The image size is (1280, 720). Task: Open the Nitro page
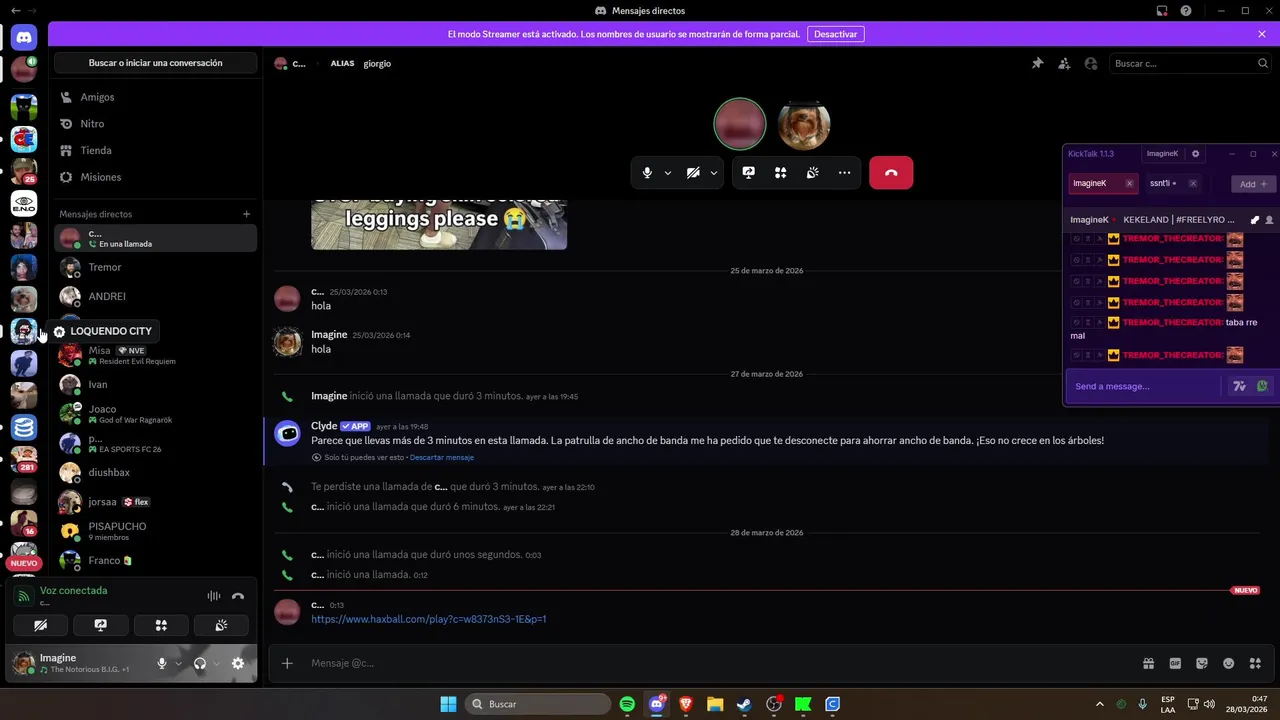(156, 124)
